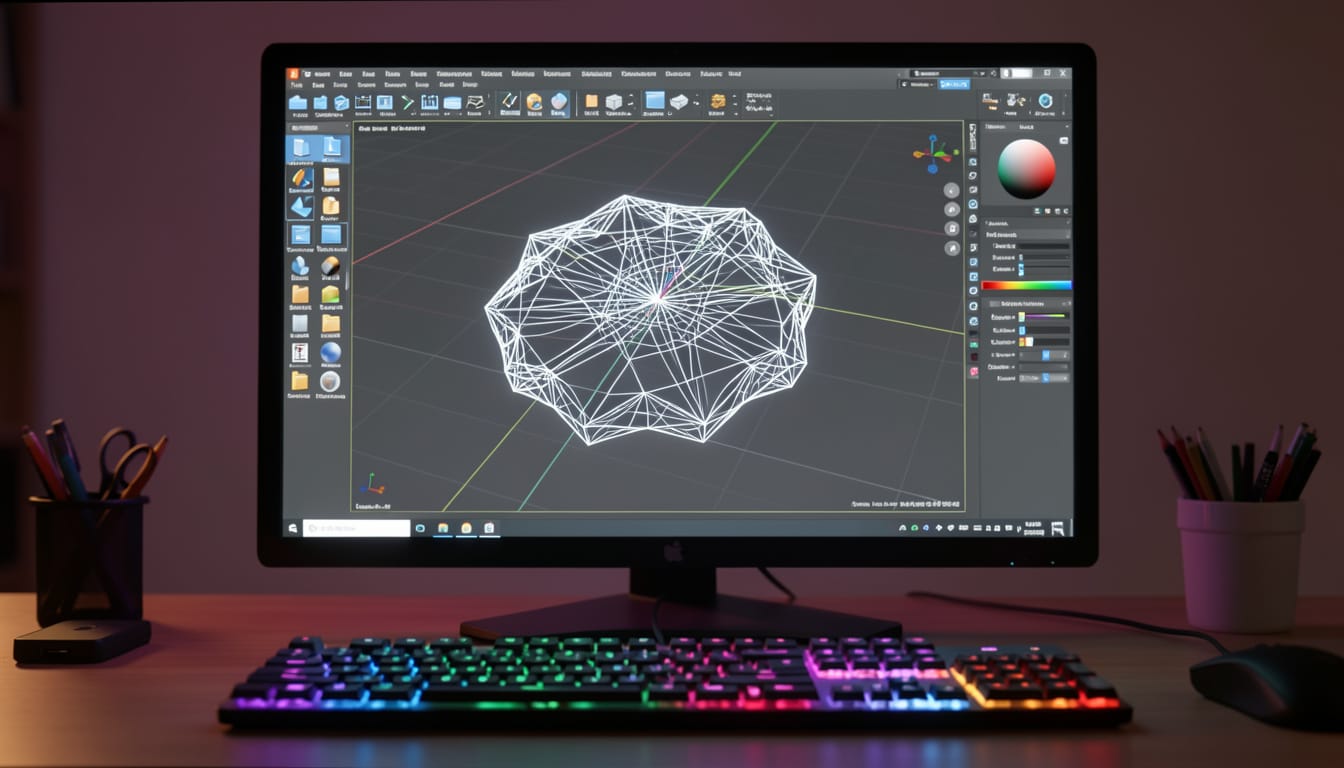Toggle the highlighted blue tool in the left panel
This screenshot has height=768, width=1344.
[x=301, y=149]
